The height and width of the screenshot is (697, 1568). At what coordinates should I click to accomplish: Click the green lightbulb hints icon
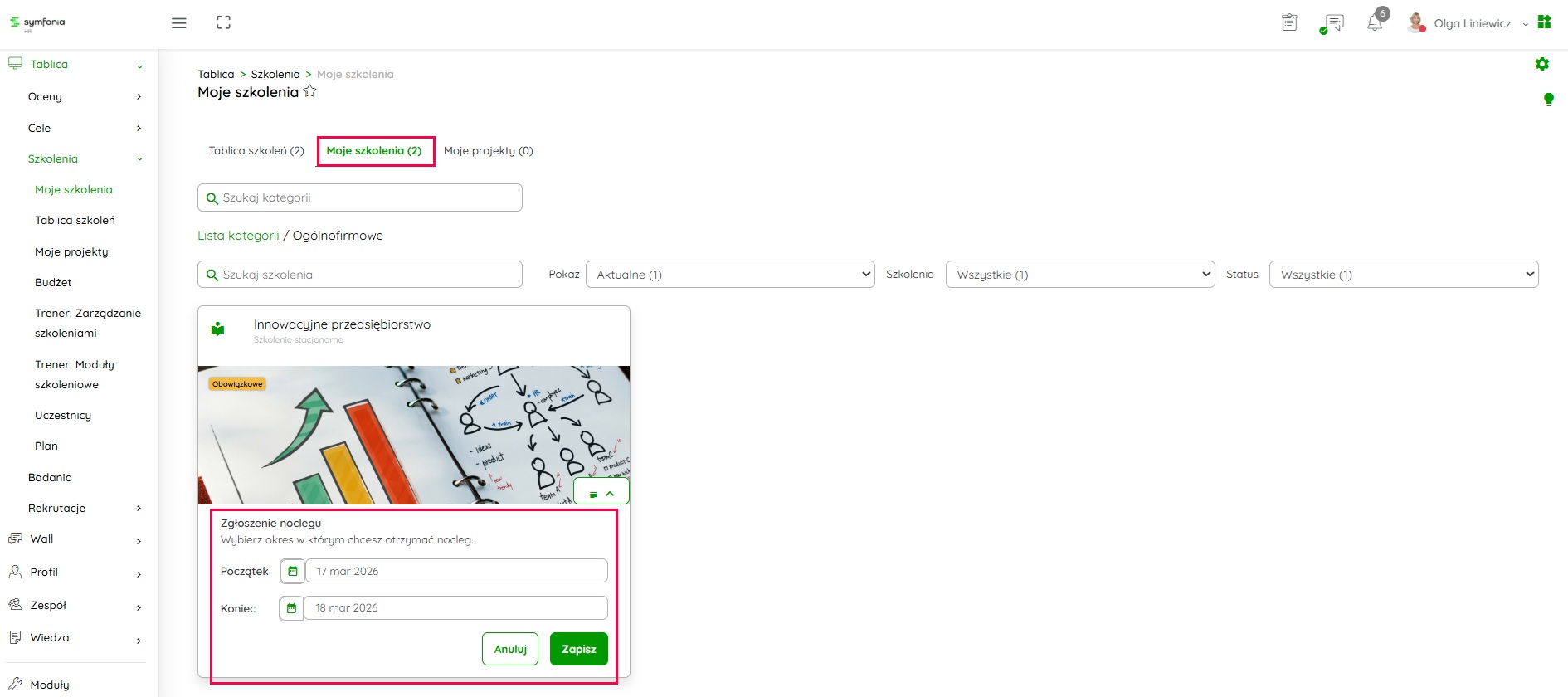coord(1548,100)
